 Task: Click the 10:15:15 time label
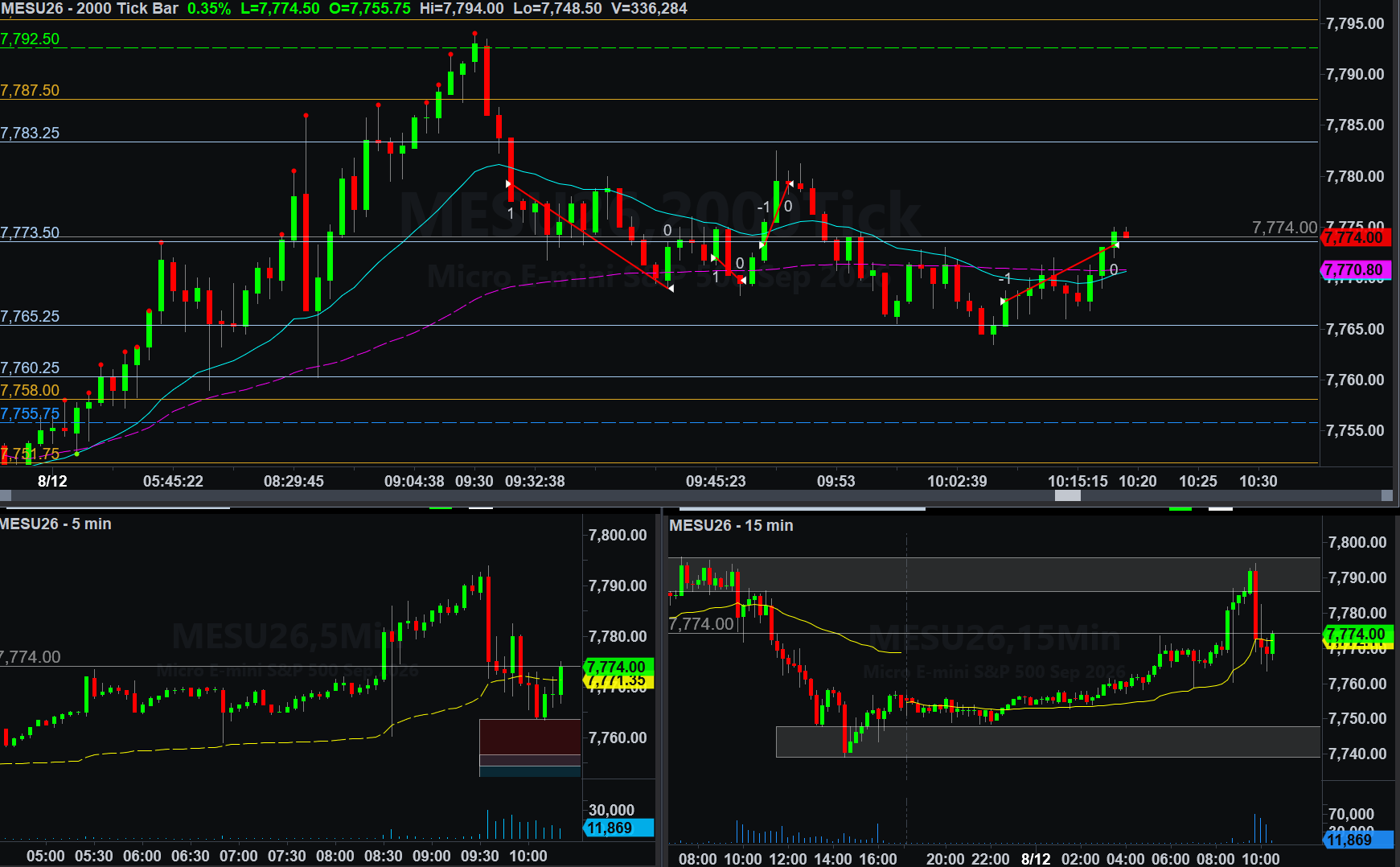point(1078,482)
